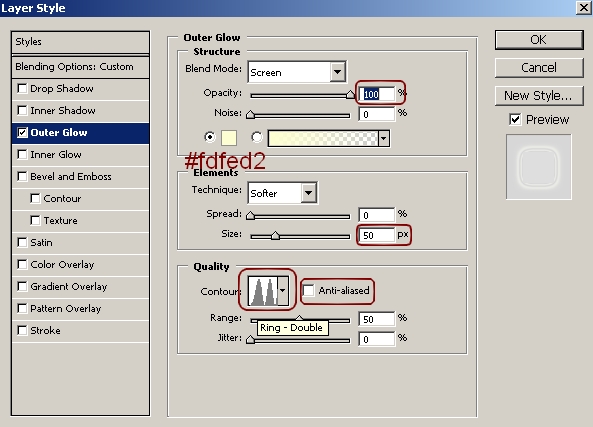Open the Styles panel entry
This screenshot has height=427, width=593.
pos(80,42)
